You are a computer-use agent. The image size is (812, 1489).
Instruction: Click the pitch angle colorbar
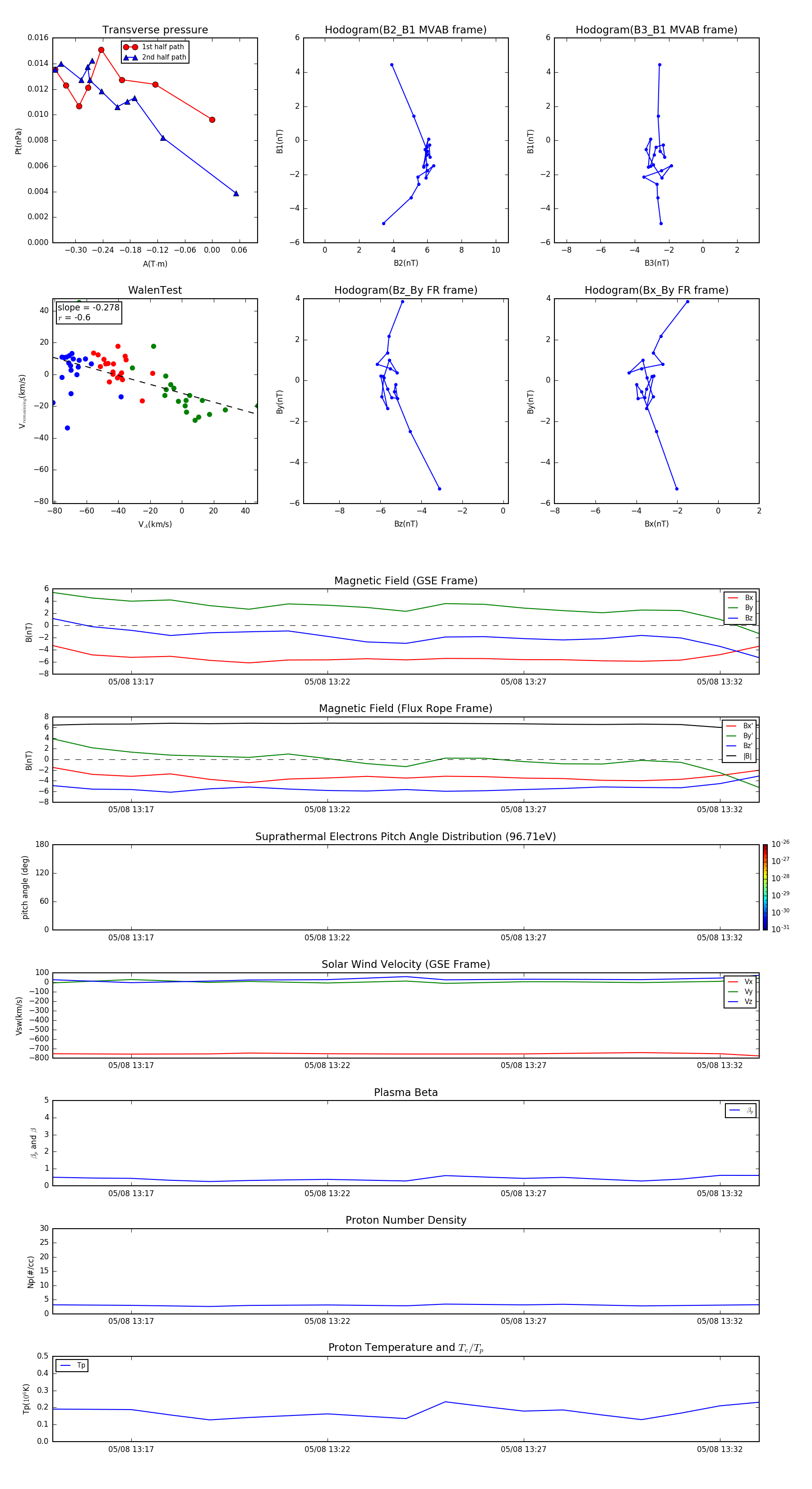pos(765,887)
